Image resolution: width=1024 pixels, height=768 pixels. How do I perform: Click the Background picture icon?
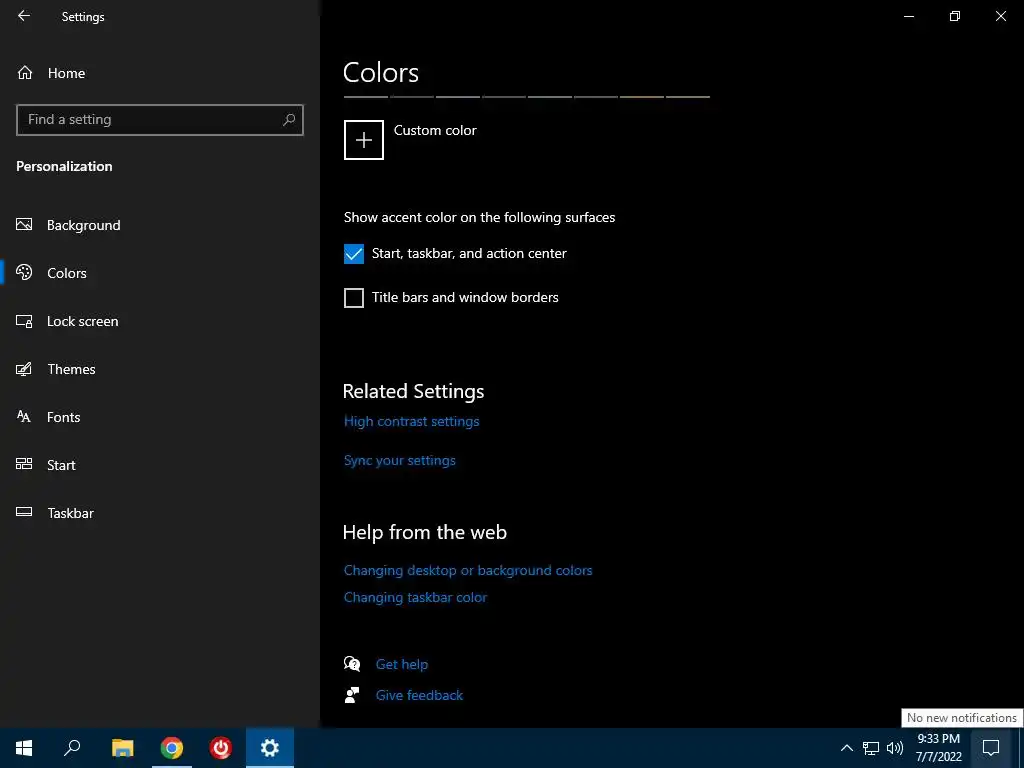[x=24, y=225]
